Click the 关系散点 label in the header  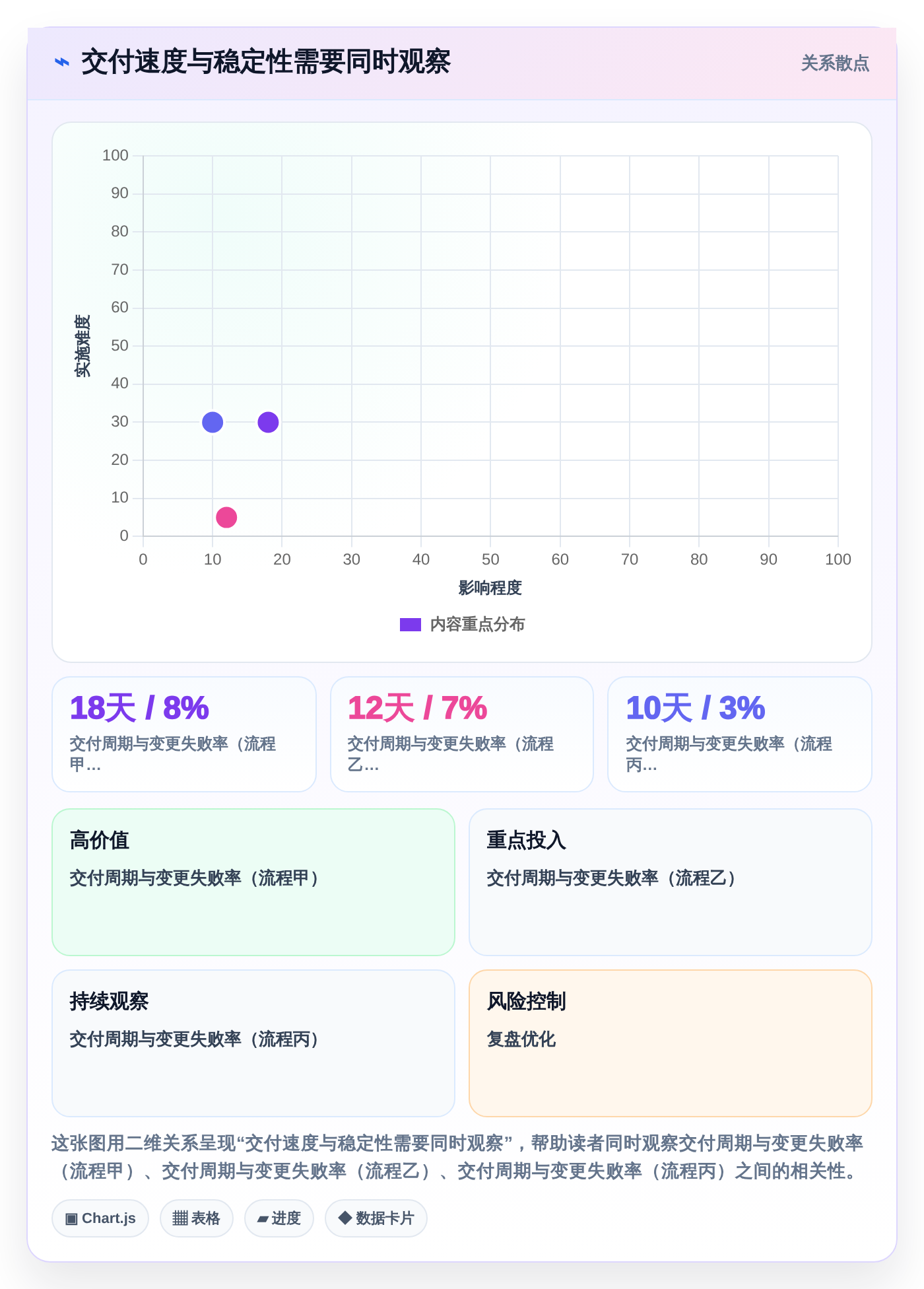coord(835,63)
